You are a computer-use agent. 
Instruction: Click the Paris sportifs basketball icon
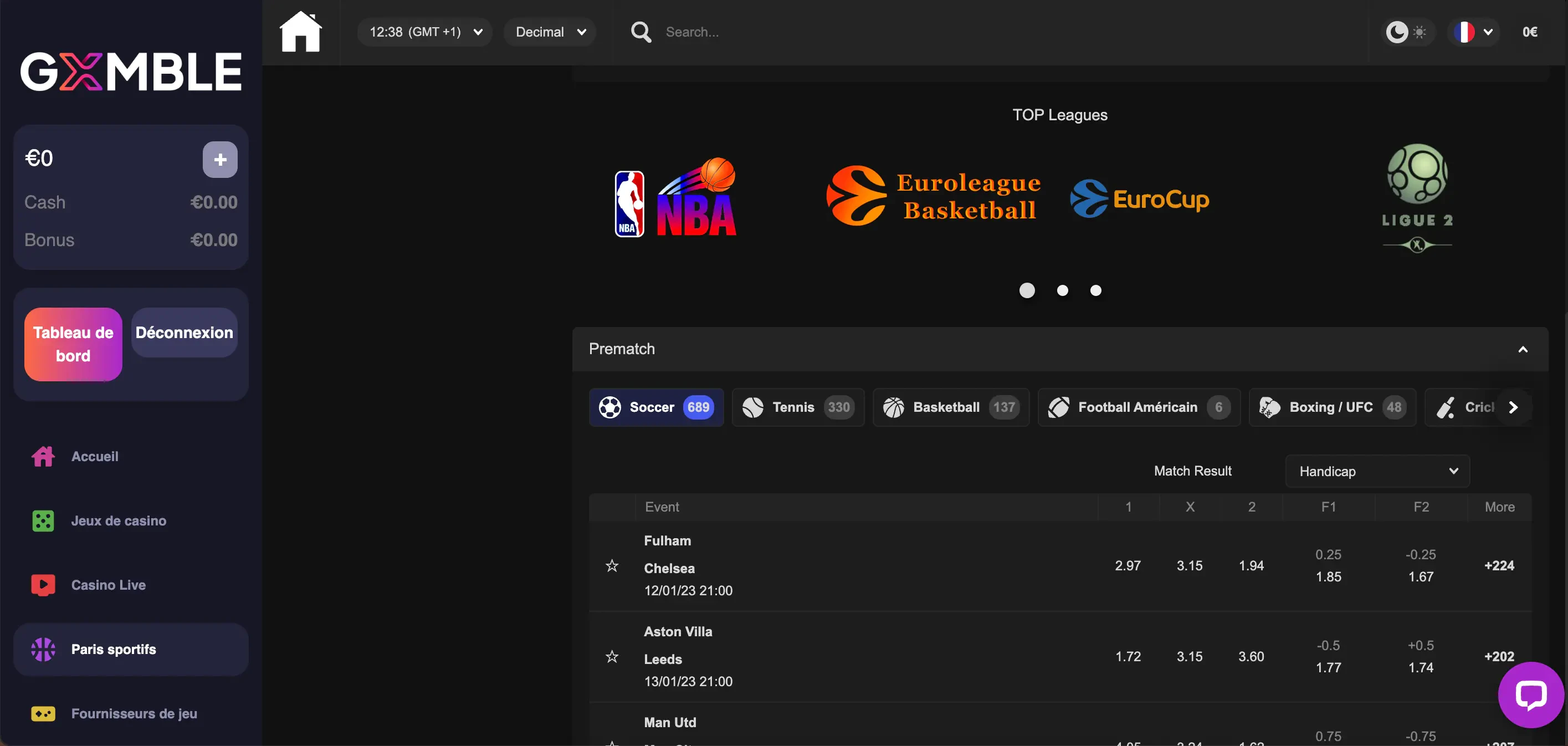(43, 649)
